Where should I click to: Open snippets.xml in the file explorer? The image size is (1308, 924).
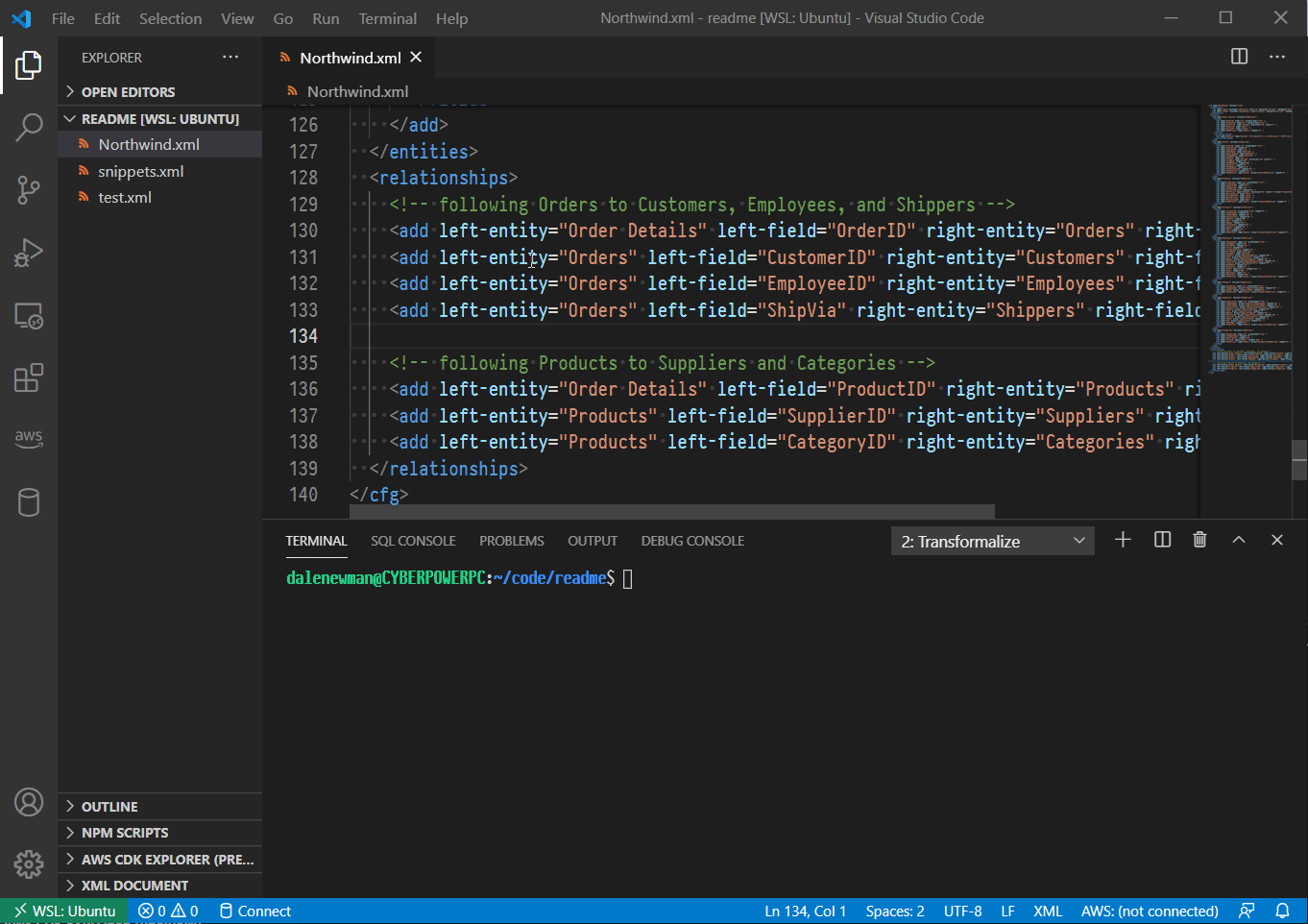tap(159, 171)
